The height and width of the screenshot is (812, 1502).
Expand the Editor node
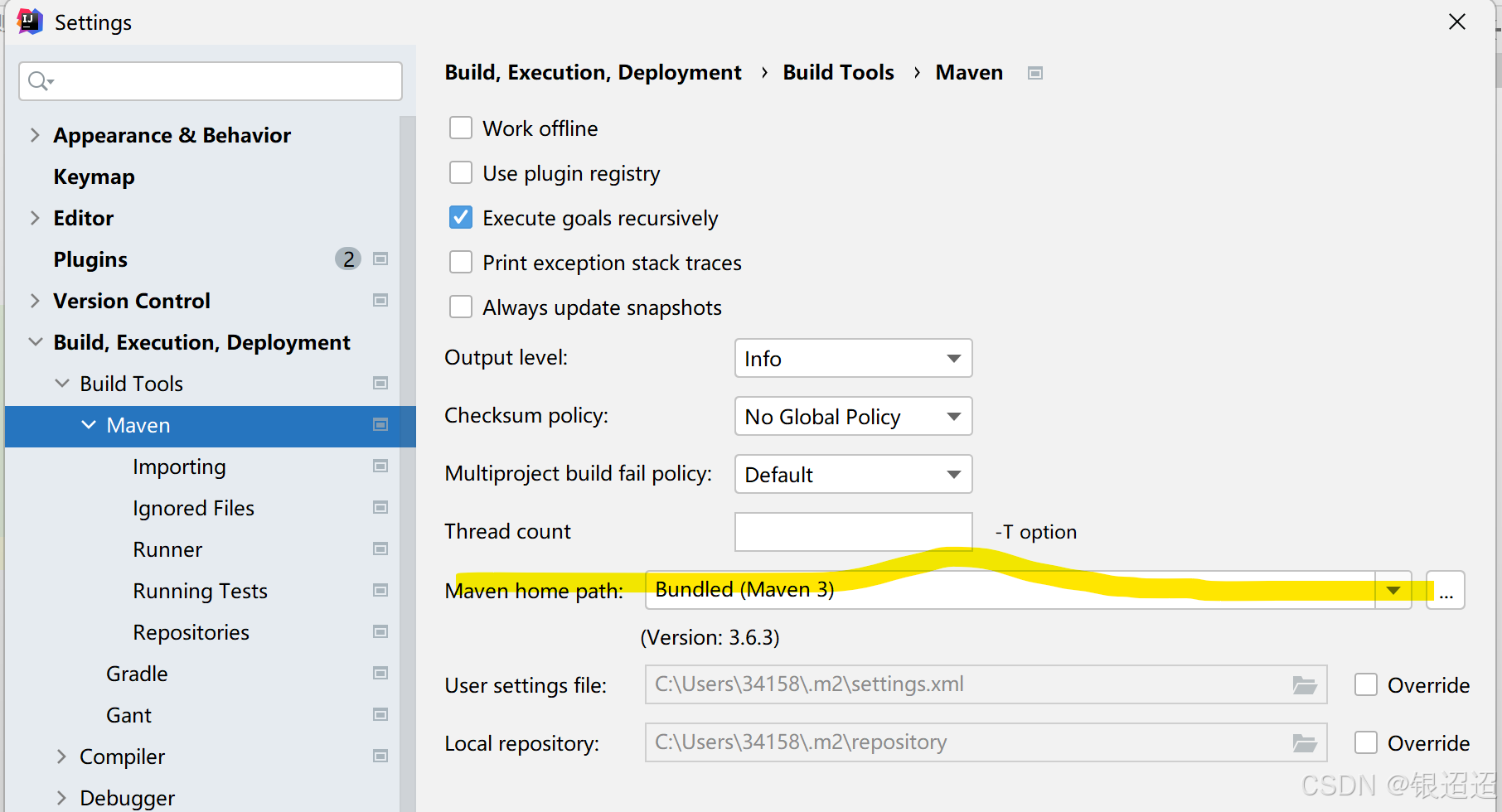click(35, 218)
